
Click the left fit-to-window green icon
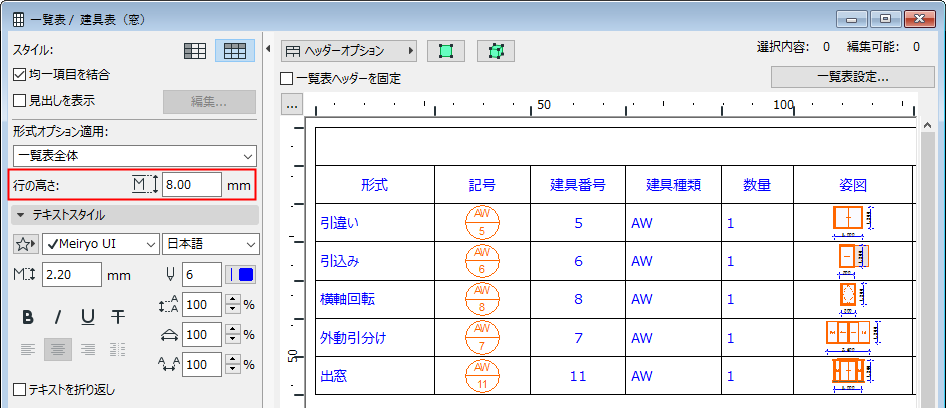click(x=445, y=51)
